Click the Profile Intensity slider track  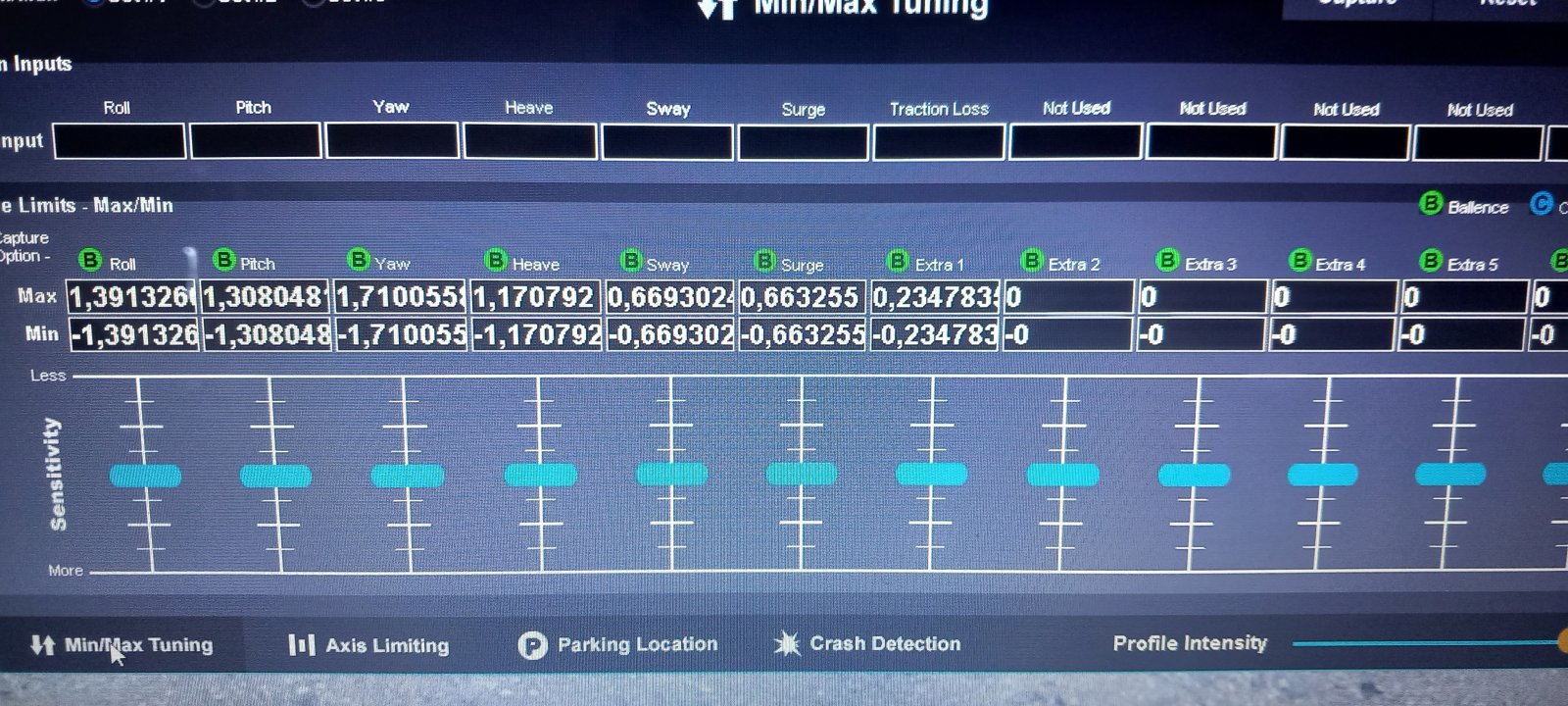(x=1430, y=643)
